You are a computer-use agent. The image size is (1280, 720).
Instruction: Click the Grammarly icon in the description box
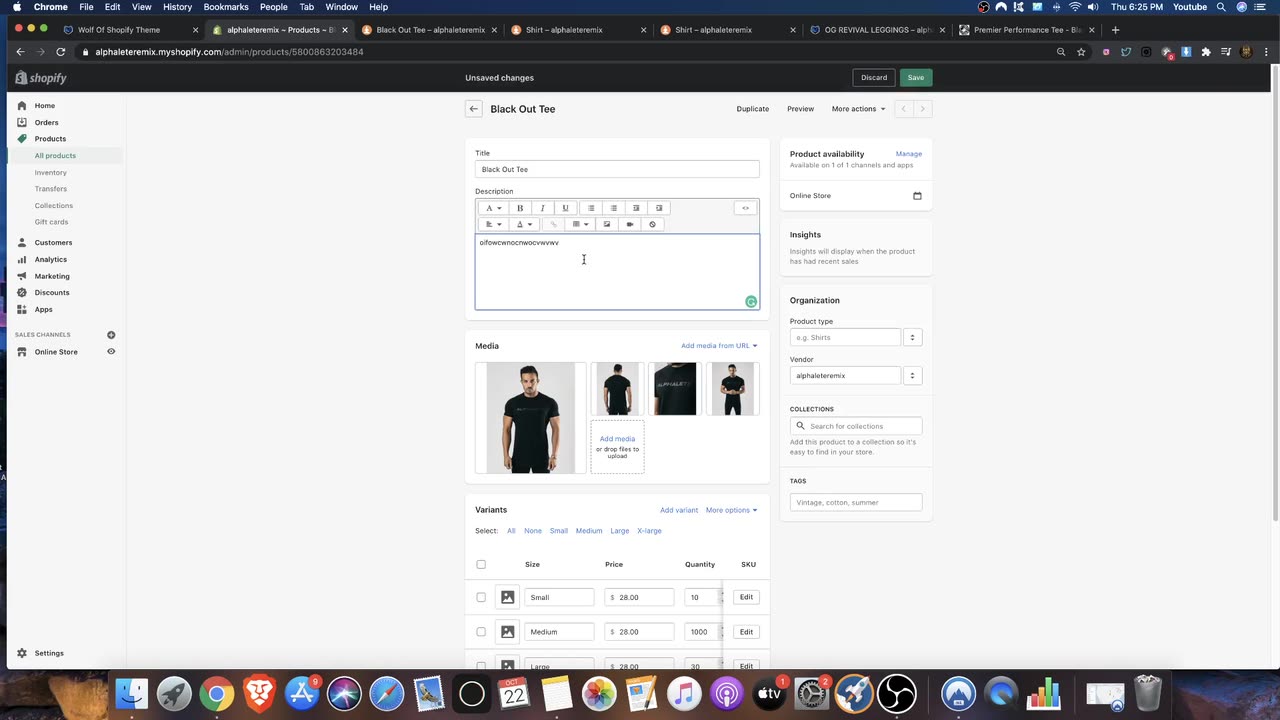[x=751, y=301]
